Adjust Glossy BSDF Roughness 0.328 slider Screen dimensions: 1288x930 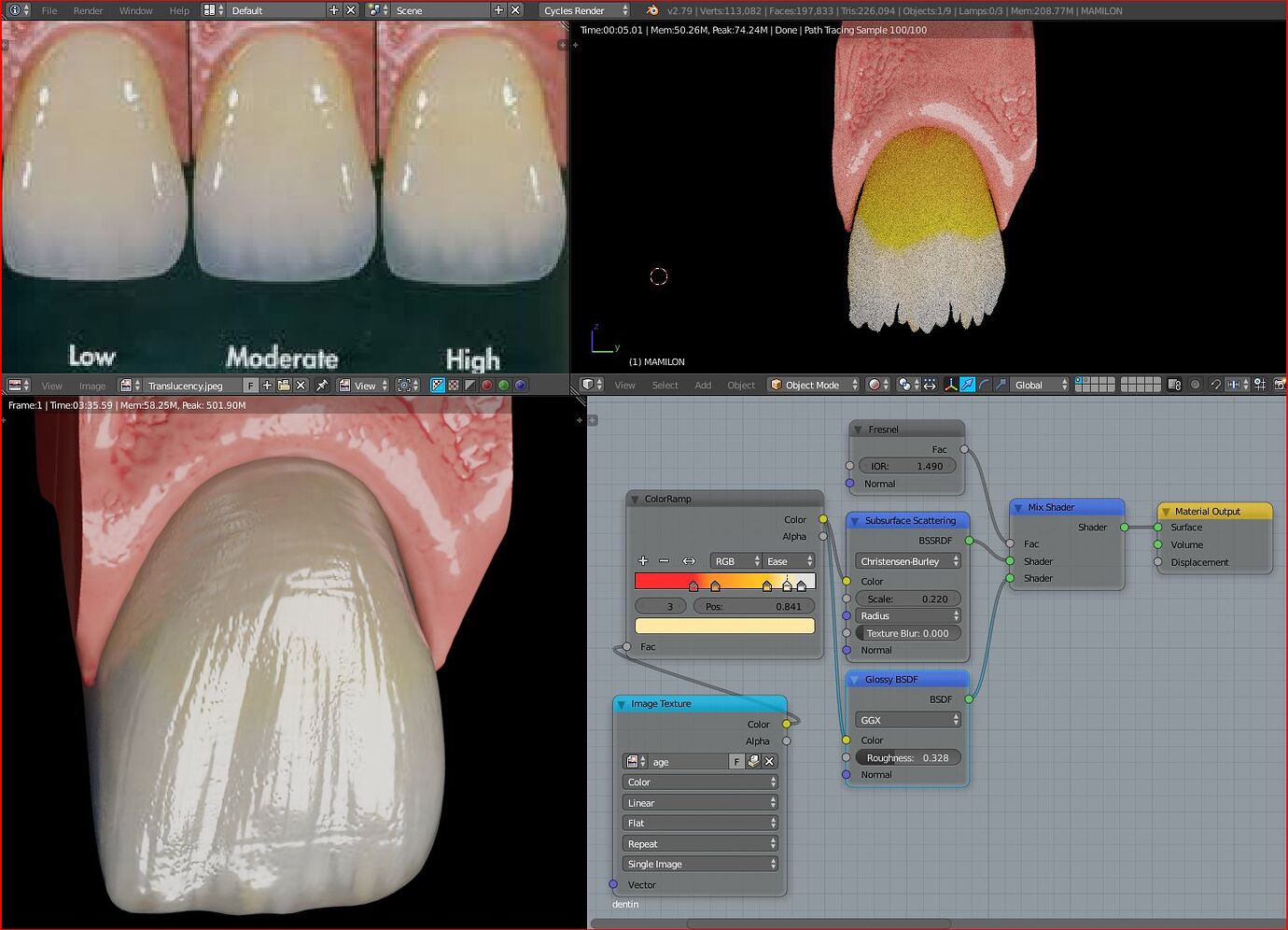point(907,757)
